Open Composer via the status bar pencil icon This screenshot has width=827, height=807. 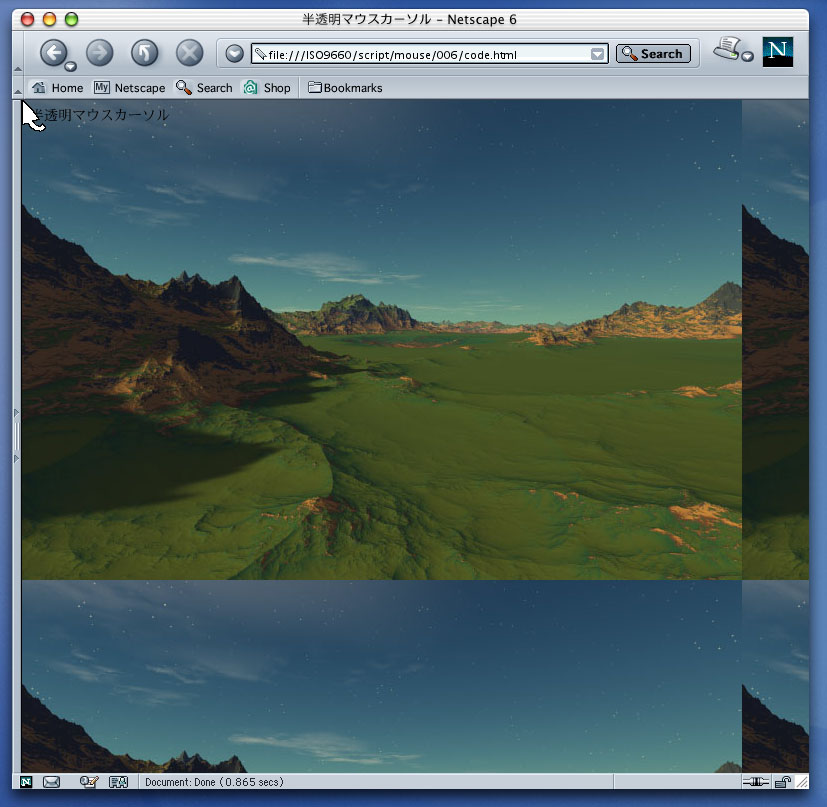89,782
